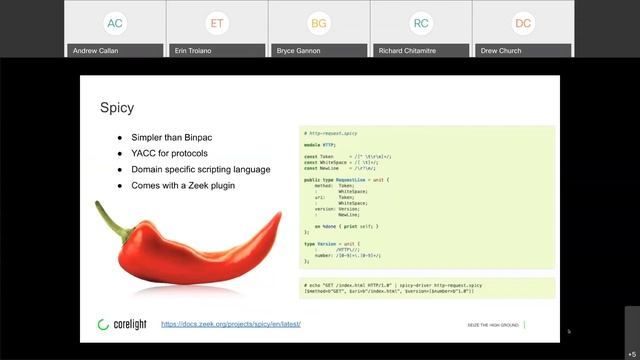Click Erin Troiano's ET avatar
Screen dimensions: 640x360
click(217, 23)
